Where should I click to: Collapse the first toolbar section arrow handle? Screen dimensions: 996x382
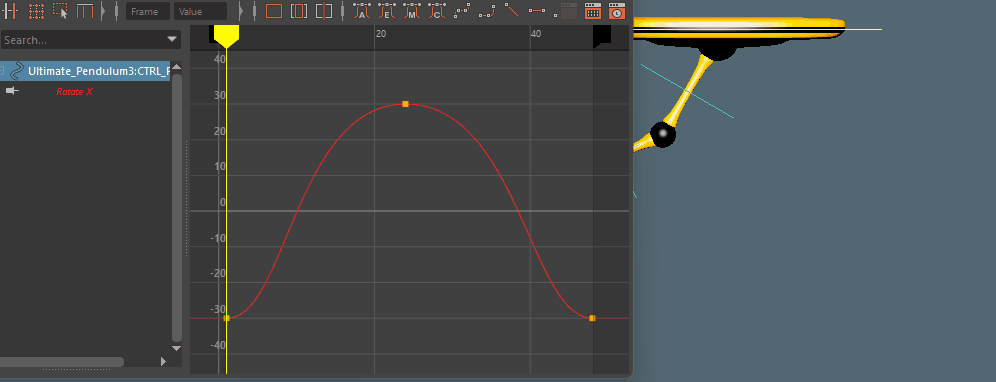point(104,11)
